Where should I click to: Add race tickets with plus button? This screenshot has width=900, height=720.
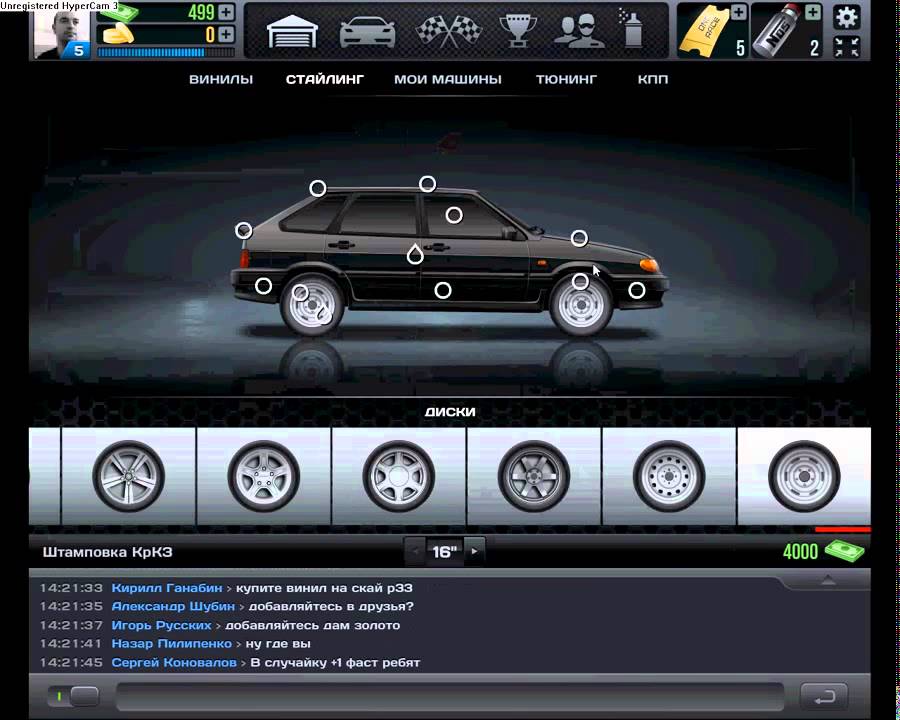pyautogui.click(x=738, y=12)
